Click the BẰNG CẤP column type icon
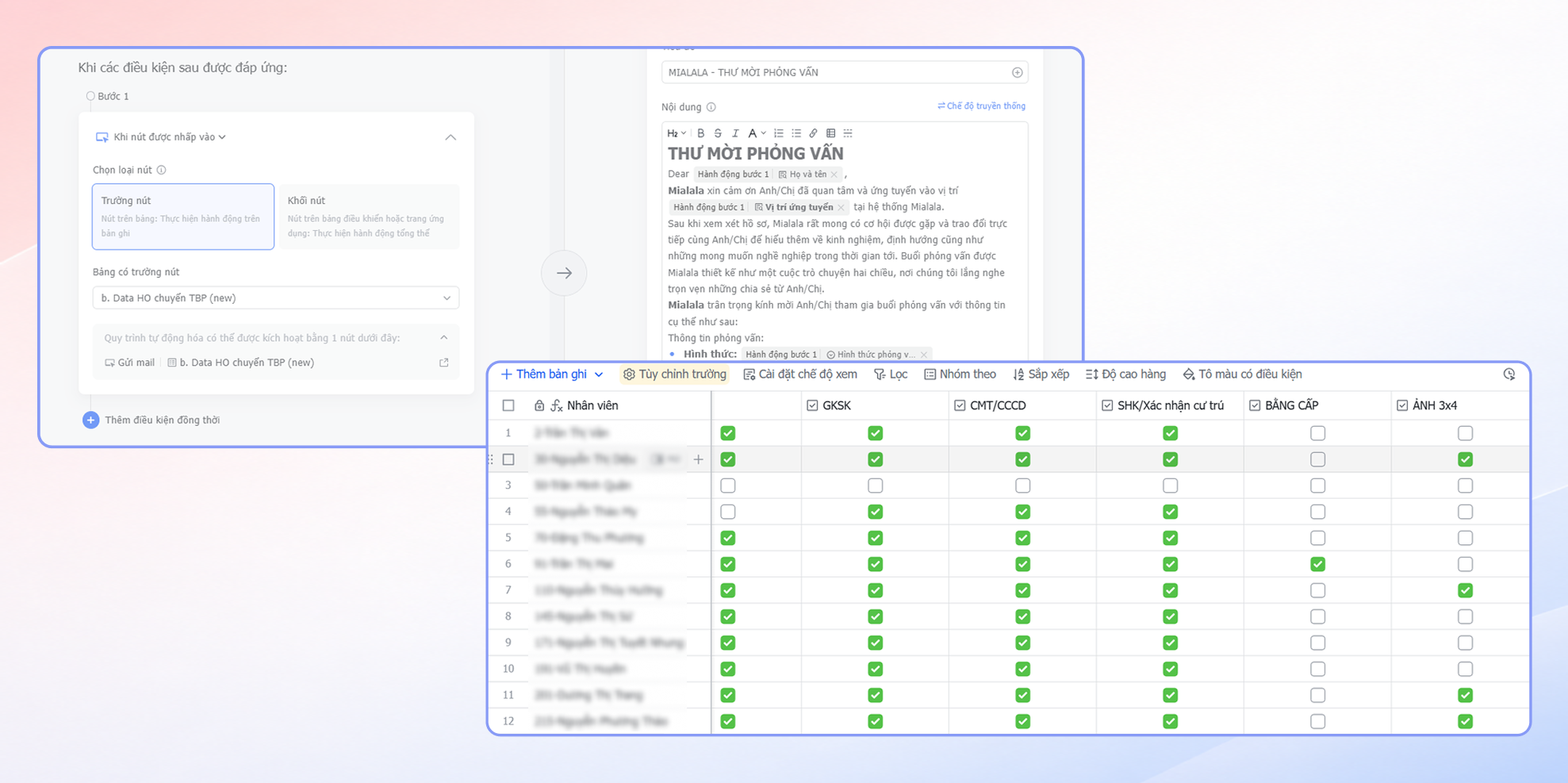 pos(1255,405)
